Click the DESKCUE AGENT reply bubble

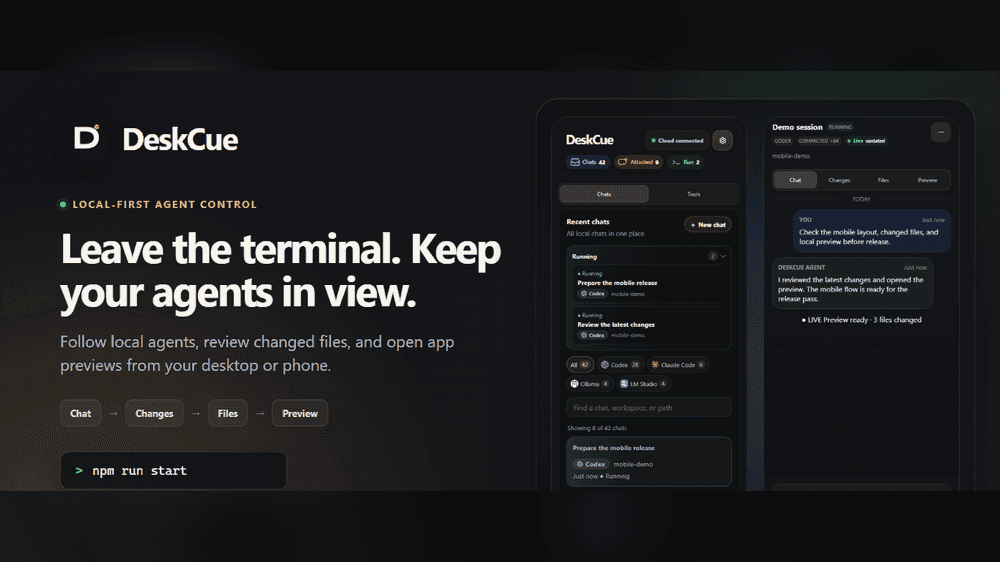coord(852,284)
